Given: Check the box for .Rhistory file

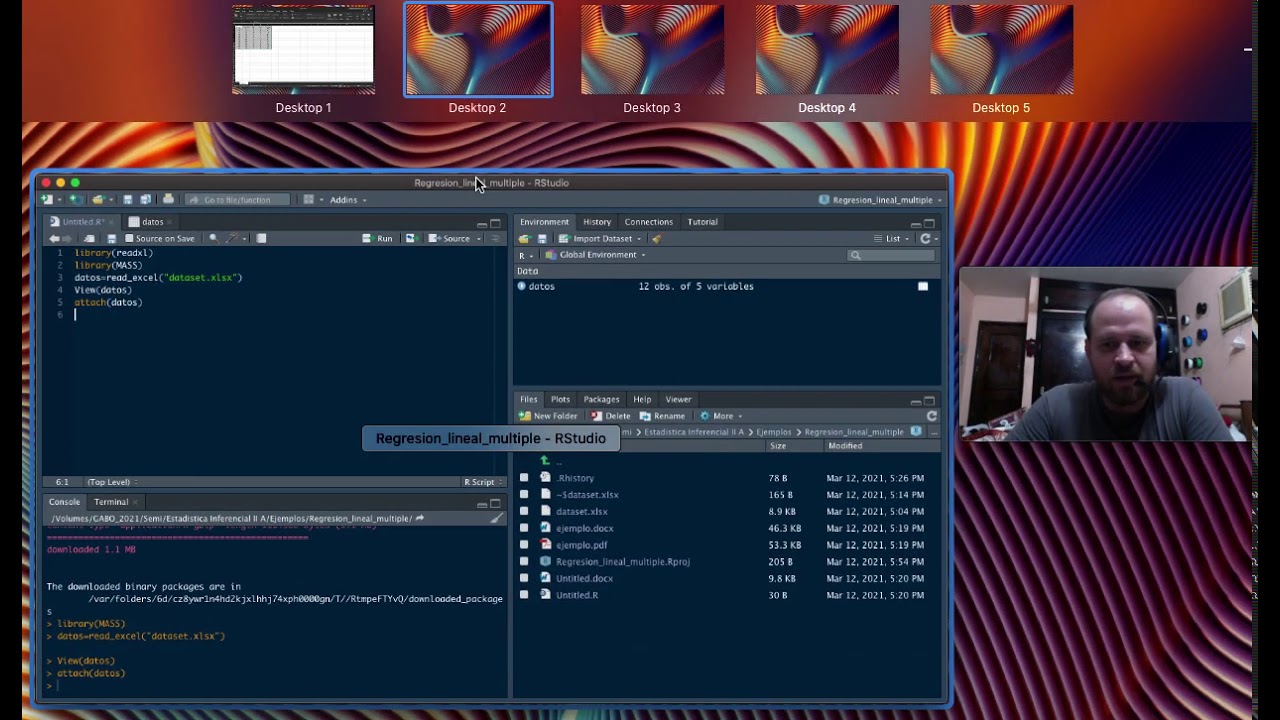Looking at the screenshot, I should point(524,478).
